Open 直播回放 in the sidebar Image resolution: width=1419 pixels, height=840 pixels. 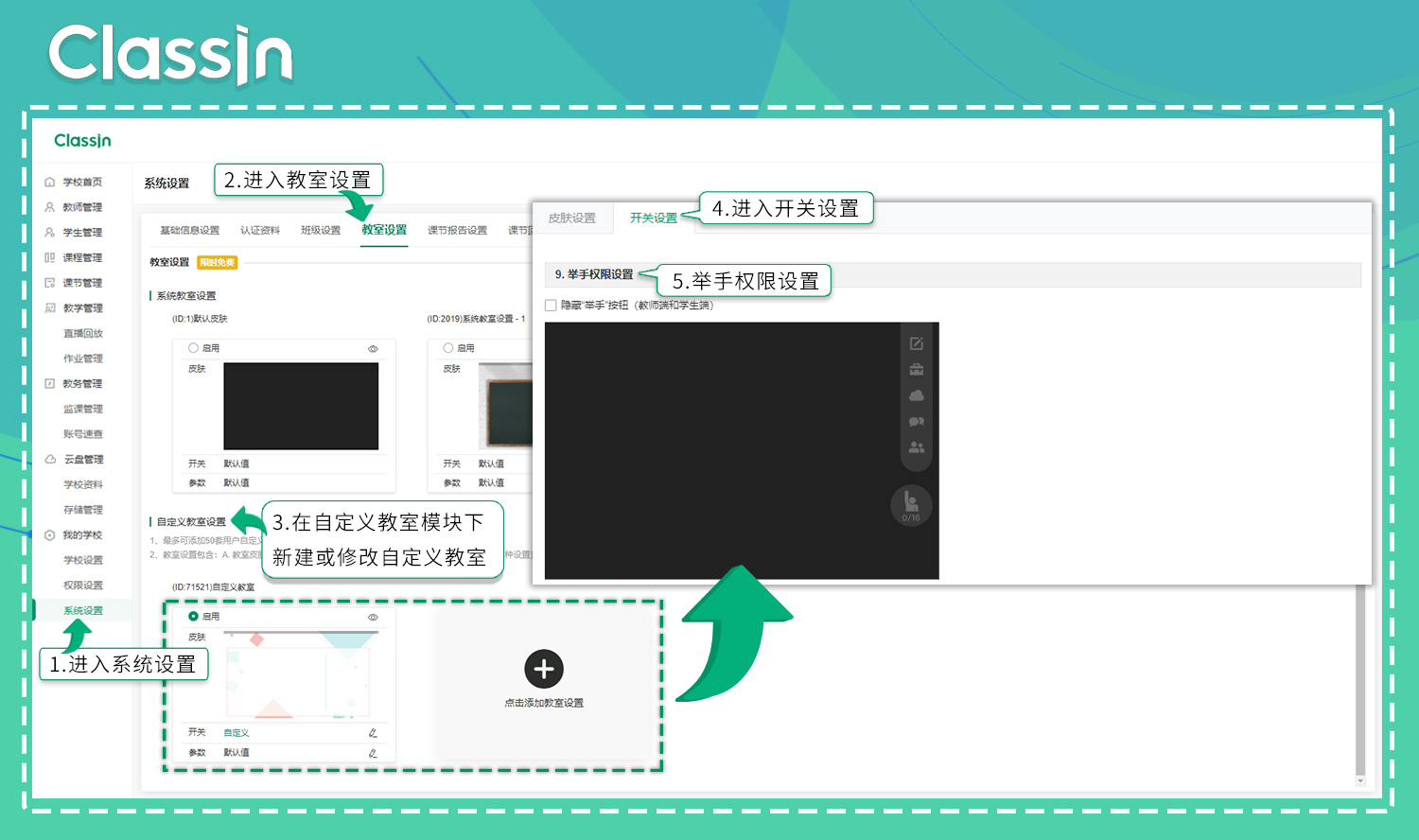coord(83,333)
